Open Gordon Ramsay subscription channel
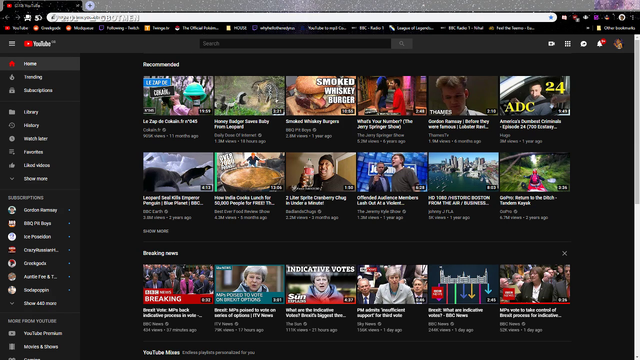 [x=40, y=210]
